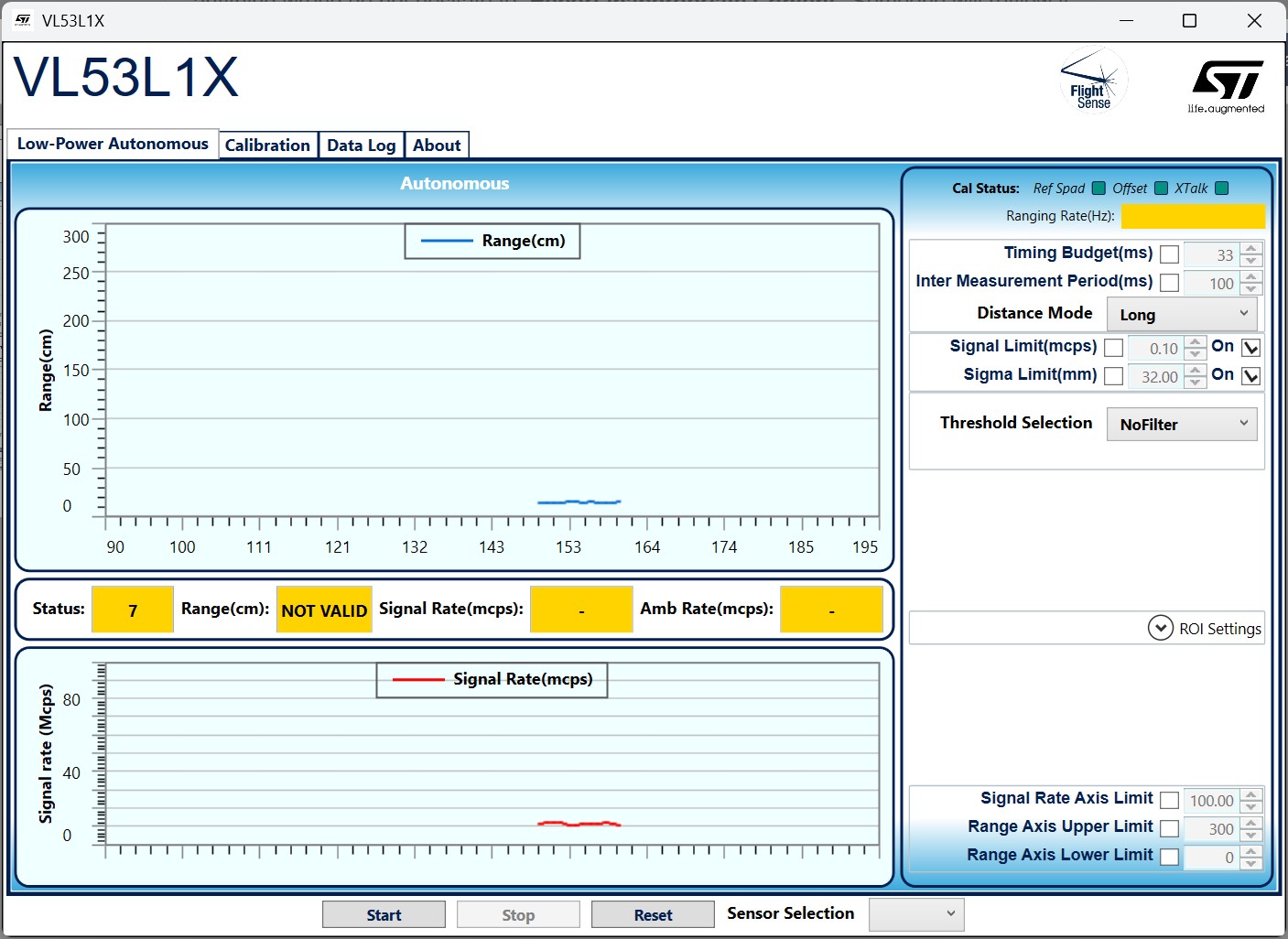1288x939 pixels.
Task: Click the XTalk calibration status indicator
Action: point(1221,189)
